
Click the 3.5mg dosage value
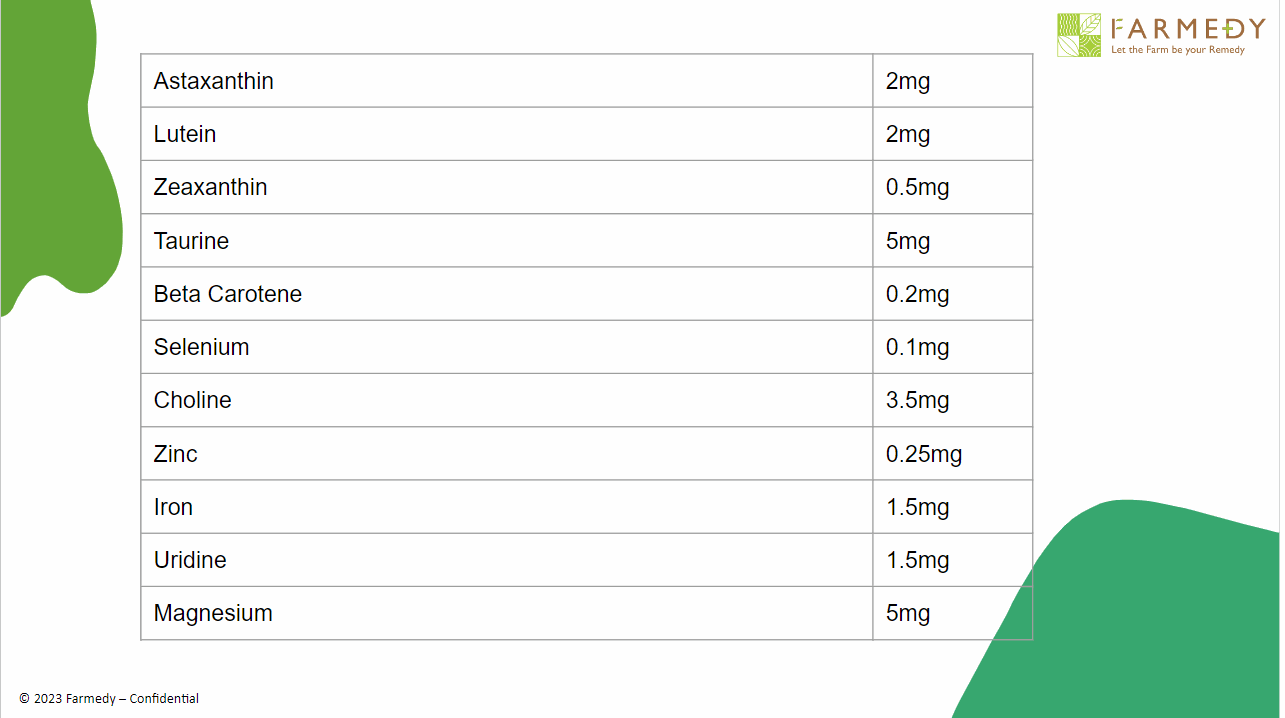click(918, 400)
